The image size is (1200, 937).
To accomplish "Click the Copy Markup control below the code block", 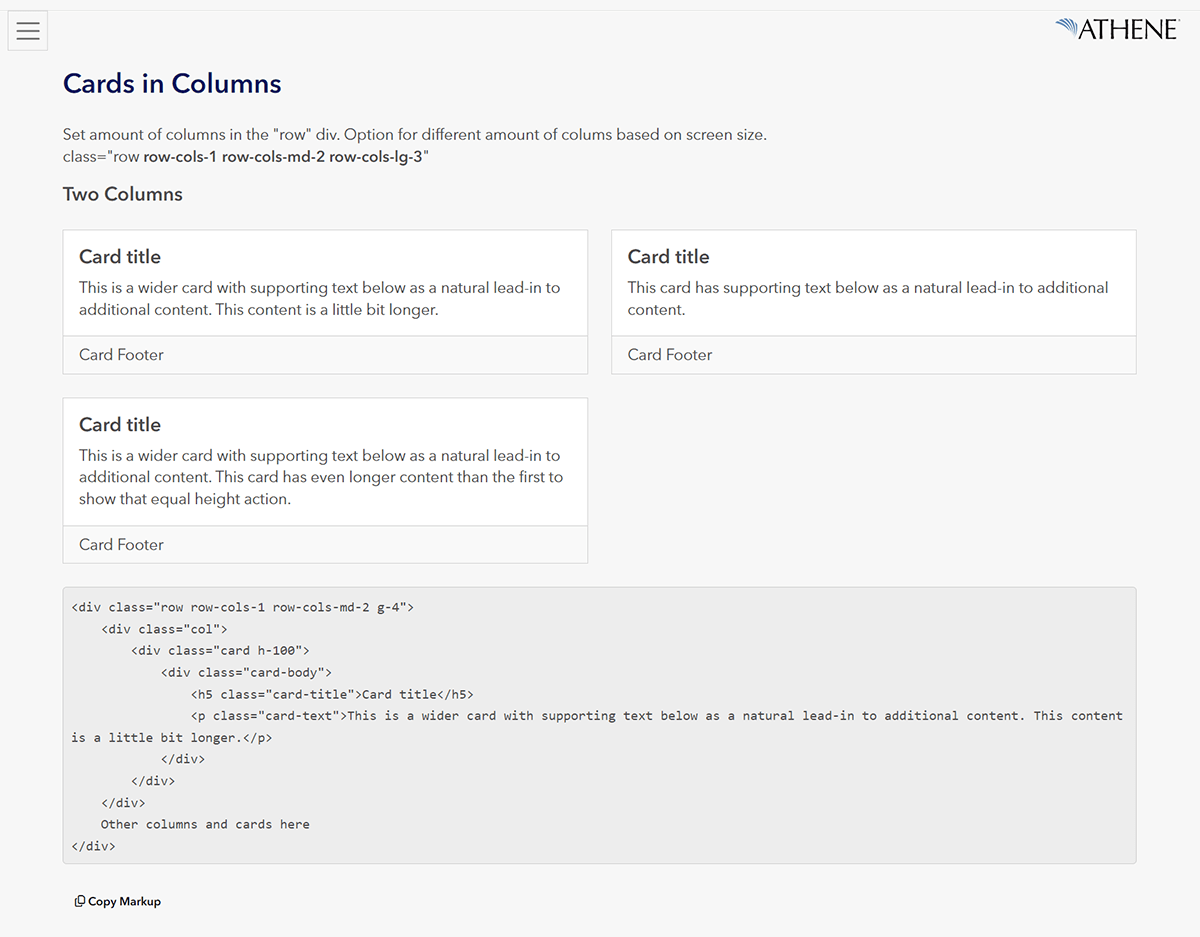I will click(x=117, y=901).
